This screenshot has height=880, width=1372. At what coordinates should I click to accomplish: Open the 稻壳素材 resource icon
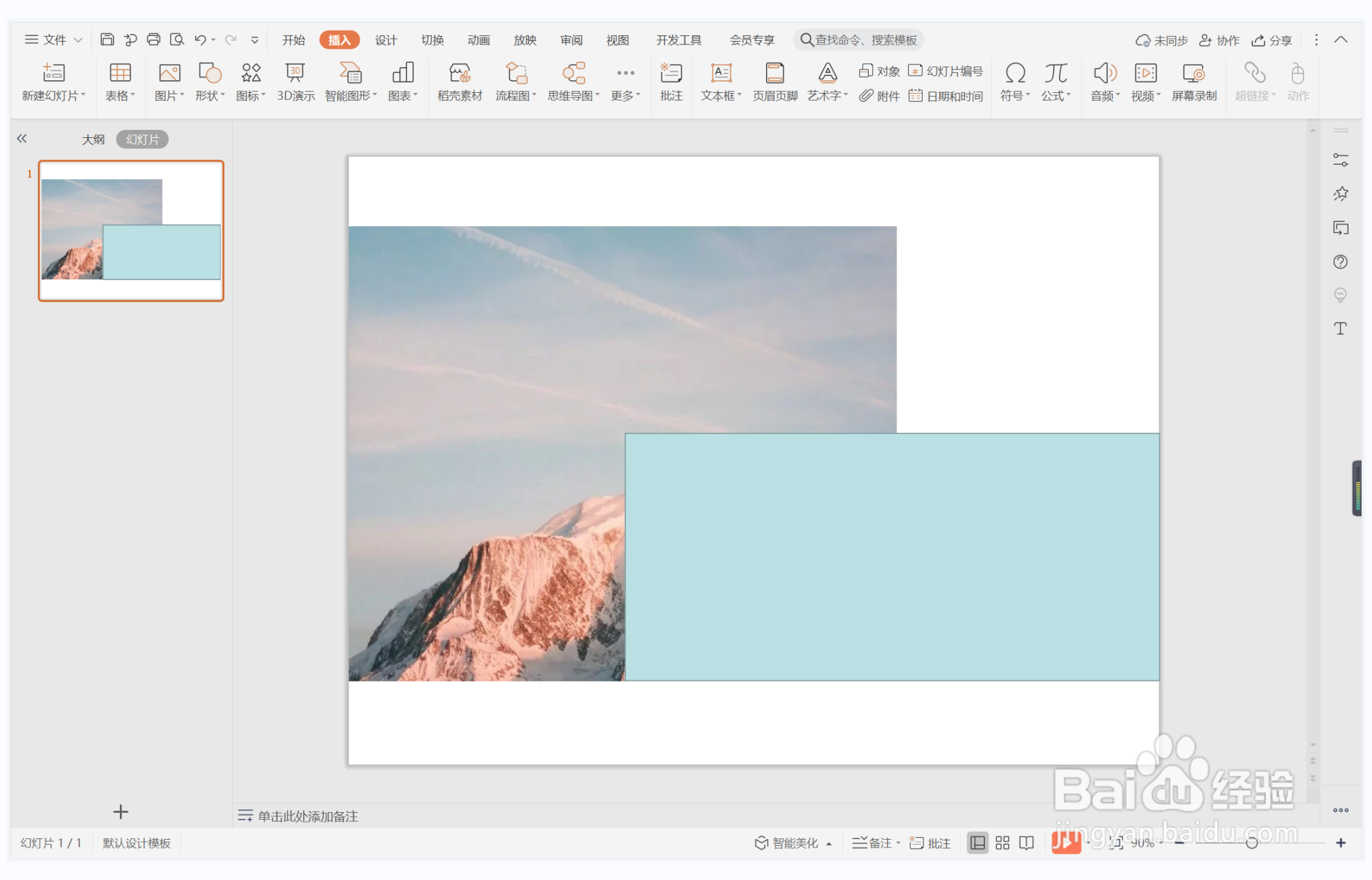tap(459, 81)
